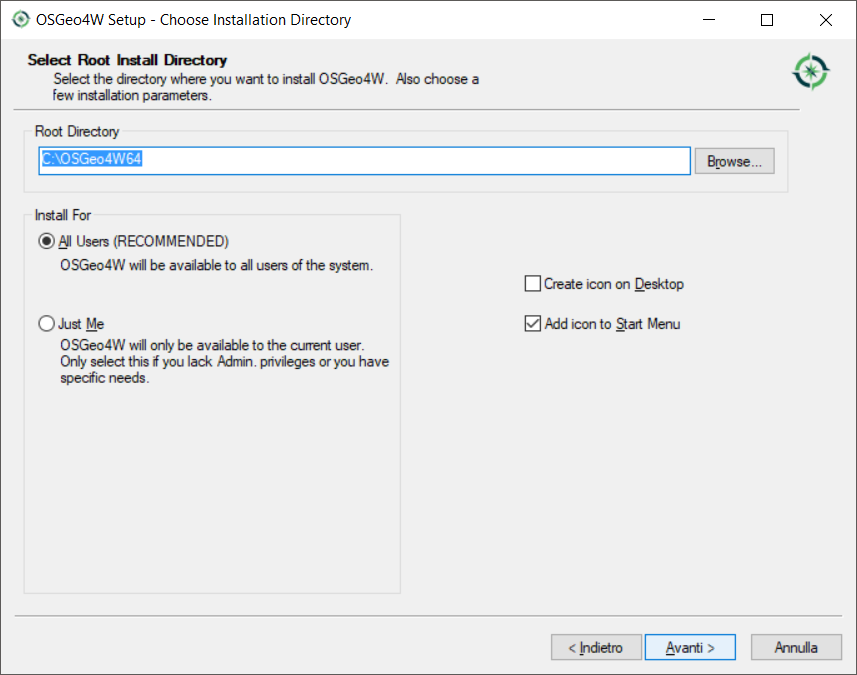Screen dimensions: 857x675
Task: Click the All Users description text
Action: click(x=216, y=266)
